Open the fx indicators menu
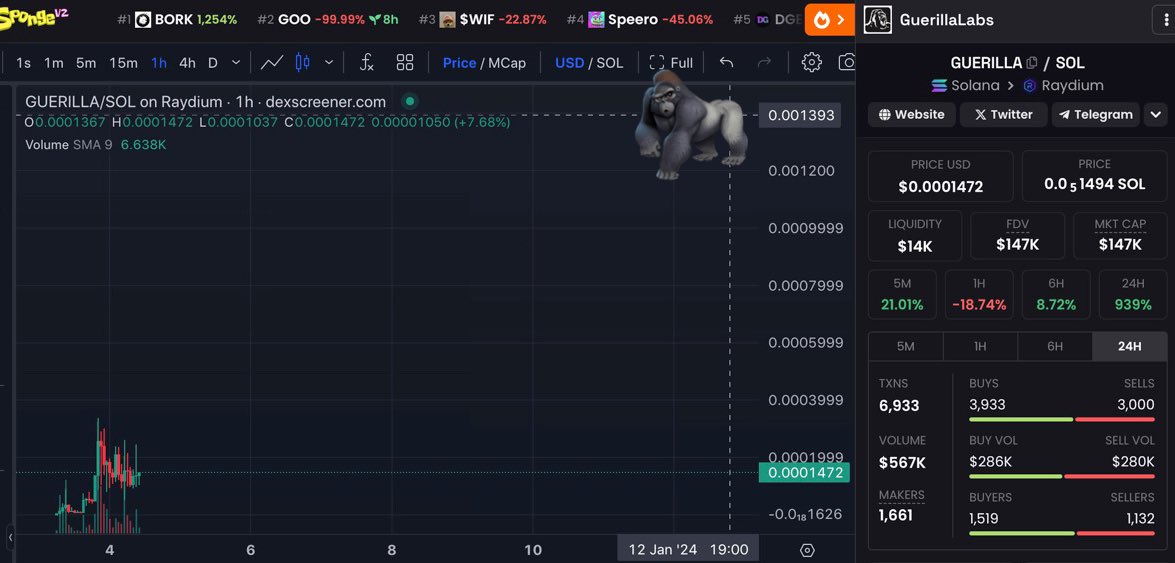Viewport: 1175px width, 563px height. pos(366,62)
